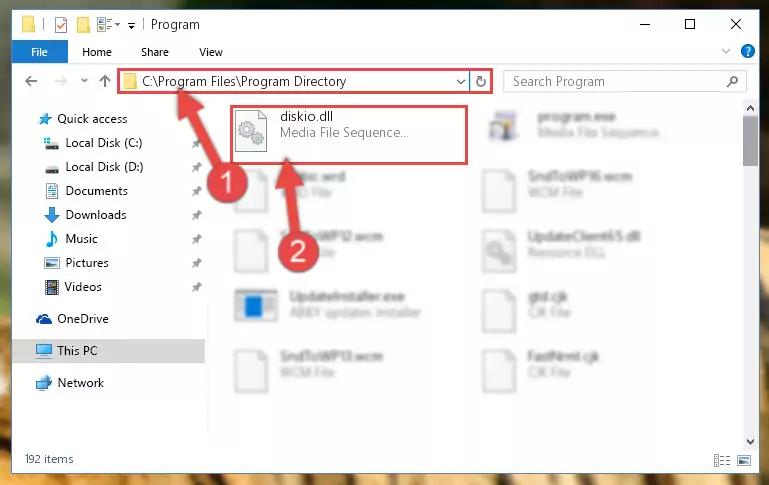The image size is (769, 485).
Task: Click the Search Program box
Action: pos(625,81)
